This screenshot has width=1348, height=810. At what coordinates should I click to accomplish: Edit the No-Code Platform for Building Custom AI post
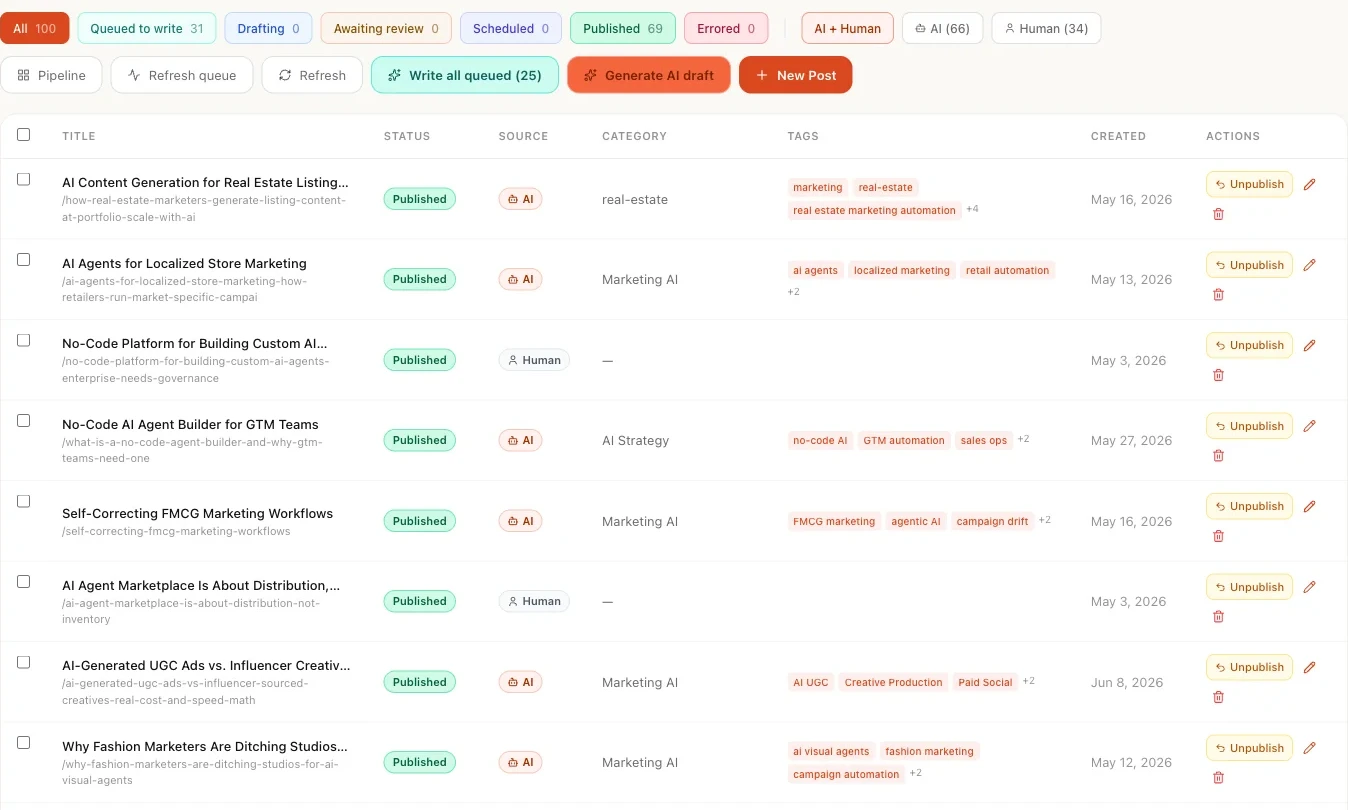1309,345
